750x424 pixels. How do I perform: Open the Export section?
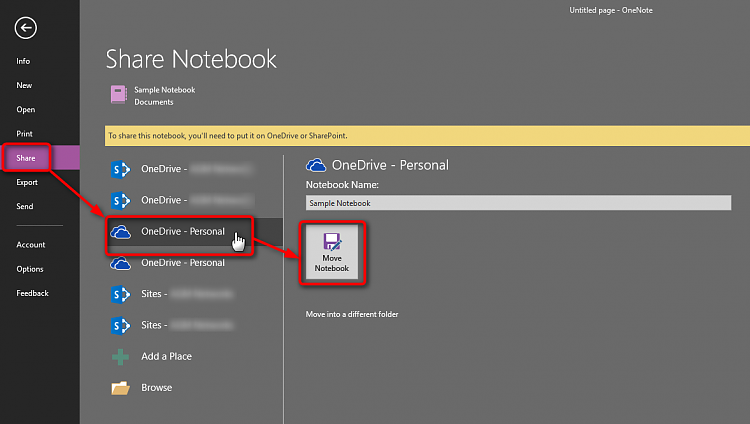(27, 182)
